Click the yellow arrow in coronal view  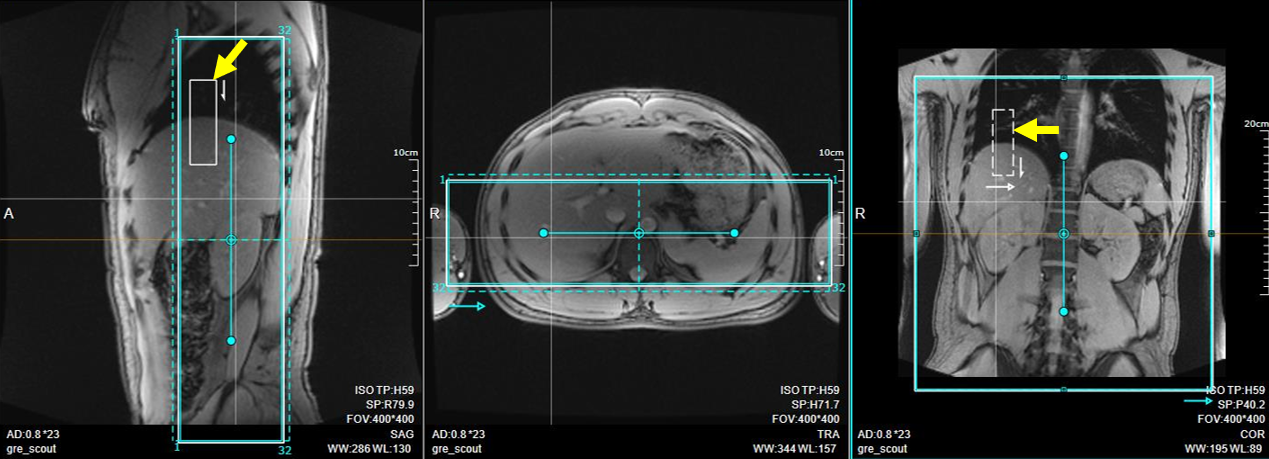[x=1037, y=130]
